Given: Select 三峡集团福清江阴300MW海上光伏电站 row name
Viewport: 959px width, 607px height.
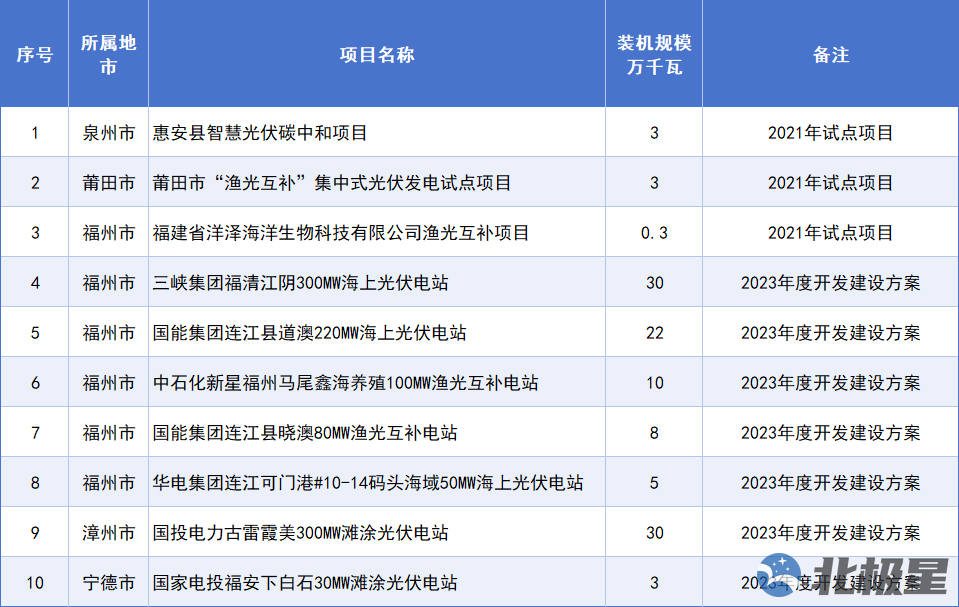Looking at the screenshot, I should 300,283.
